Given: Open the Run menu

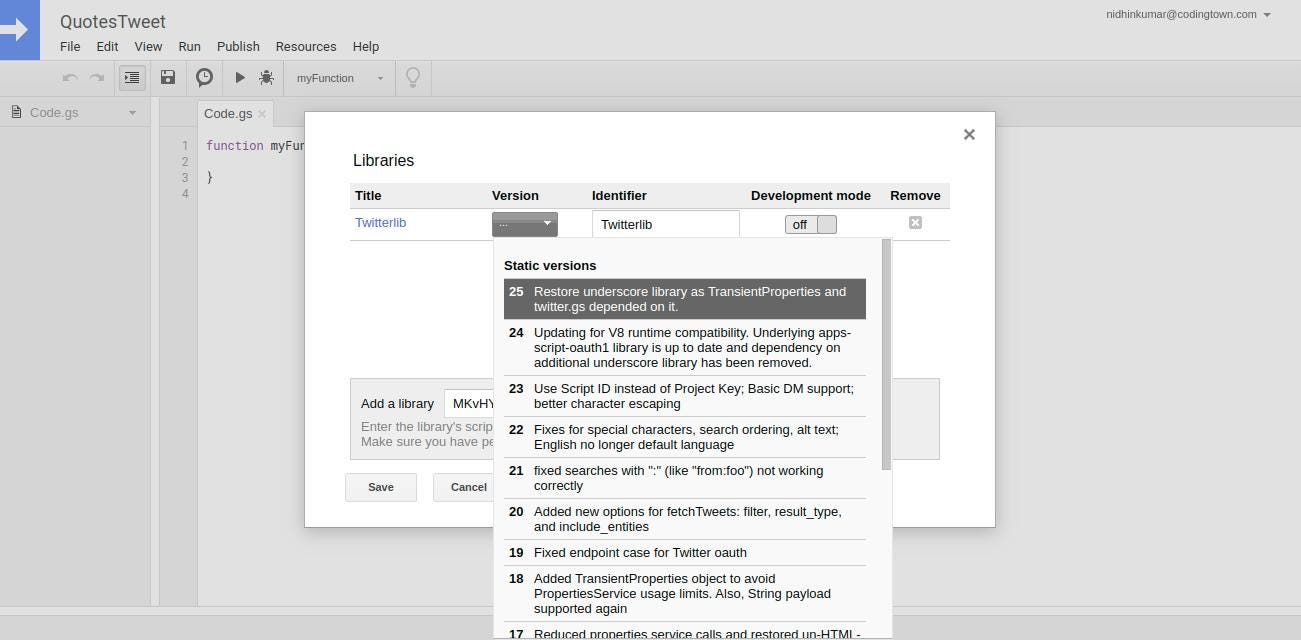Looking at the screenshot, I should click(189, 46).
